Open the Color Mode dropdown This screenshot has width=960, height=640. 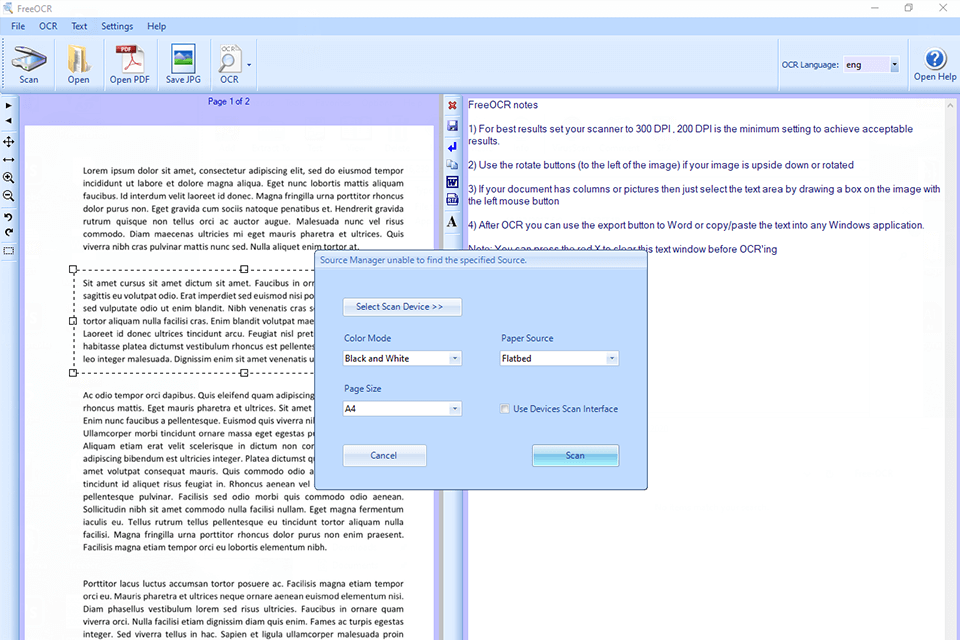(455, 358)
